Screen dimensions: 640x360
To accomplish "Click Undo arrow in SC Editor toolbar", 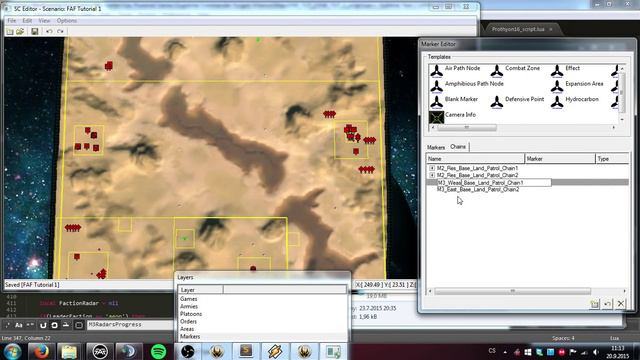I will click(49, 31).
